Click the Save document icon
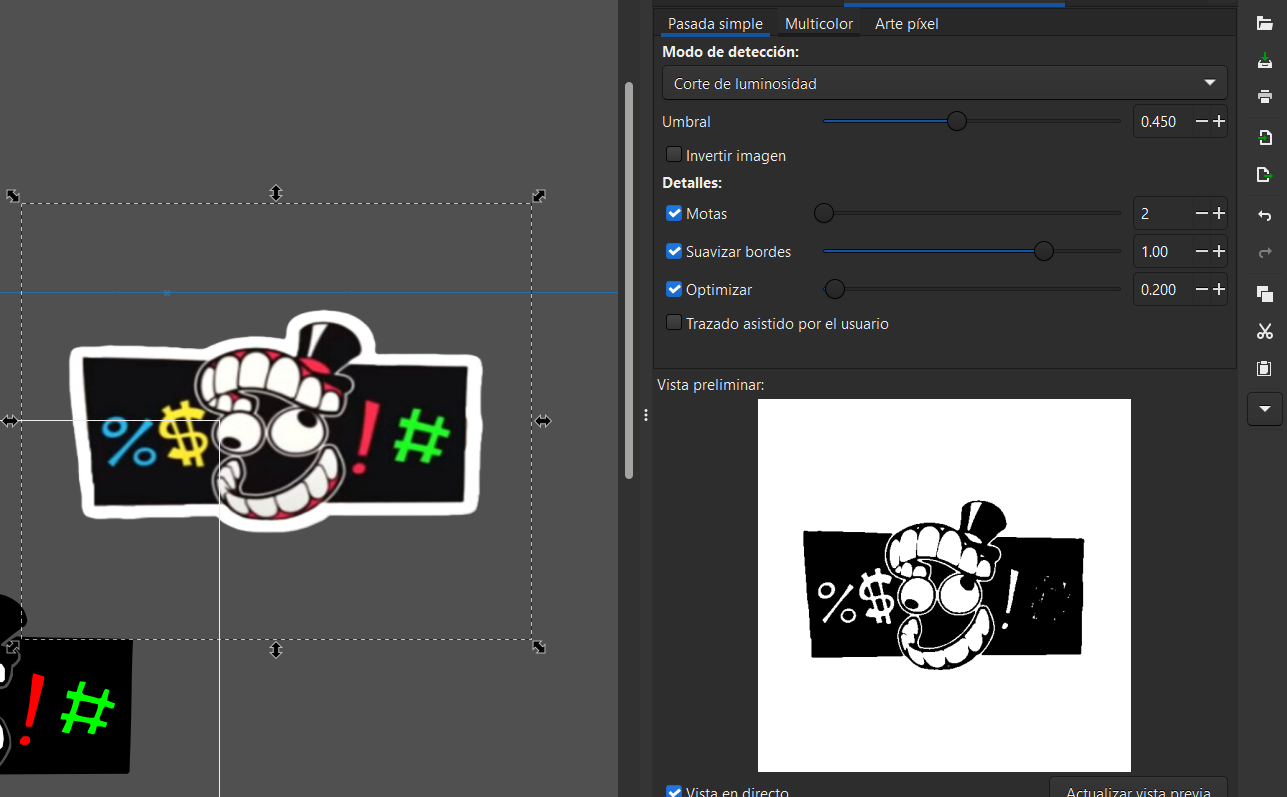1287x797 pixels. pyautogui.click(x=1264, y=62)
